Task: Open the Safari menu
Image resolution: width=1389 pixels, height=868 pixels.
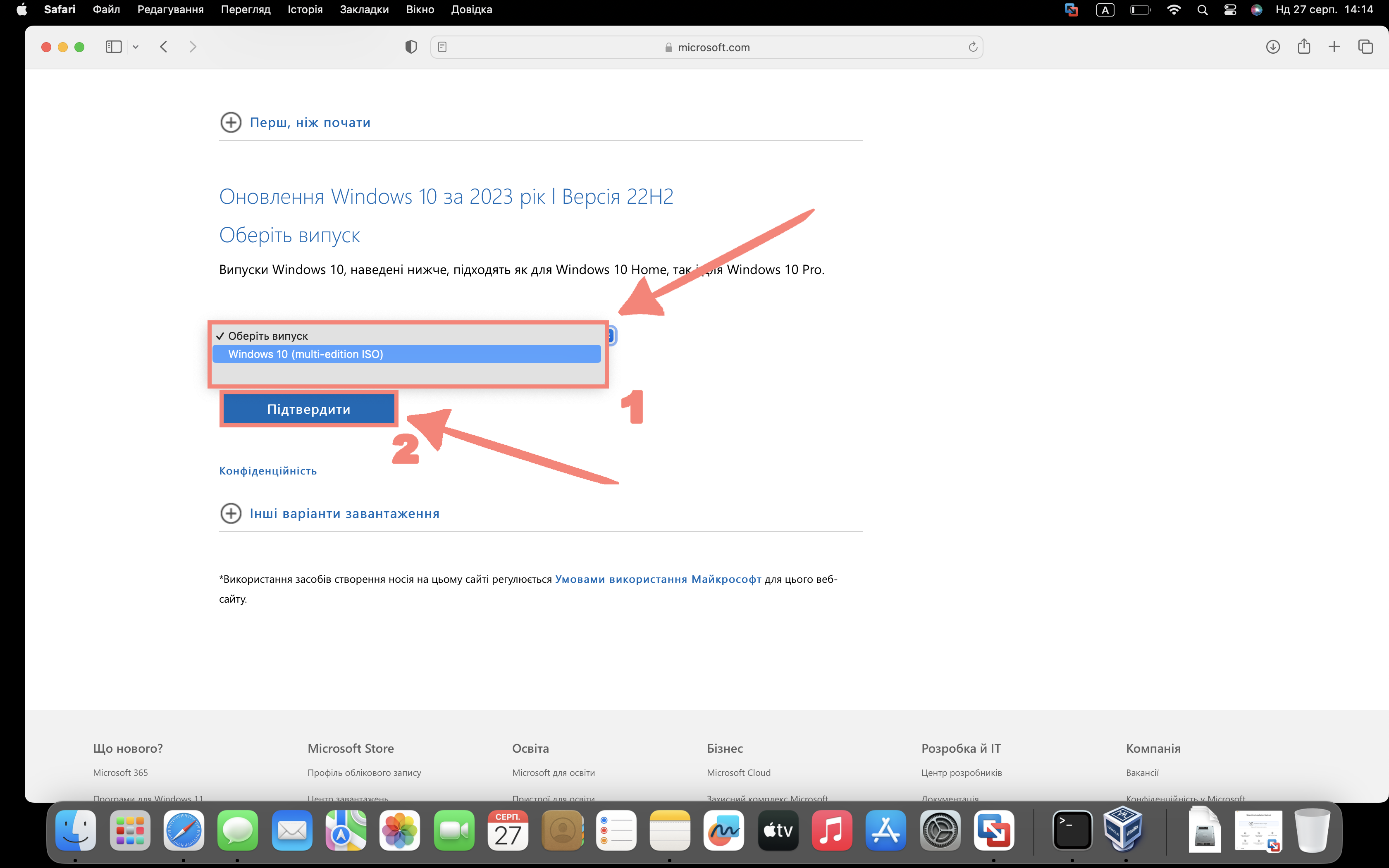Action: [x=60, y=10]
